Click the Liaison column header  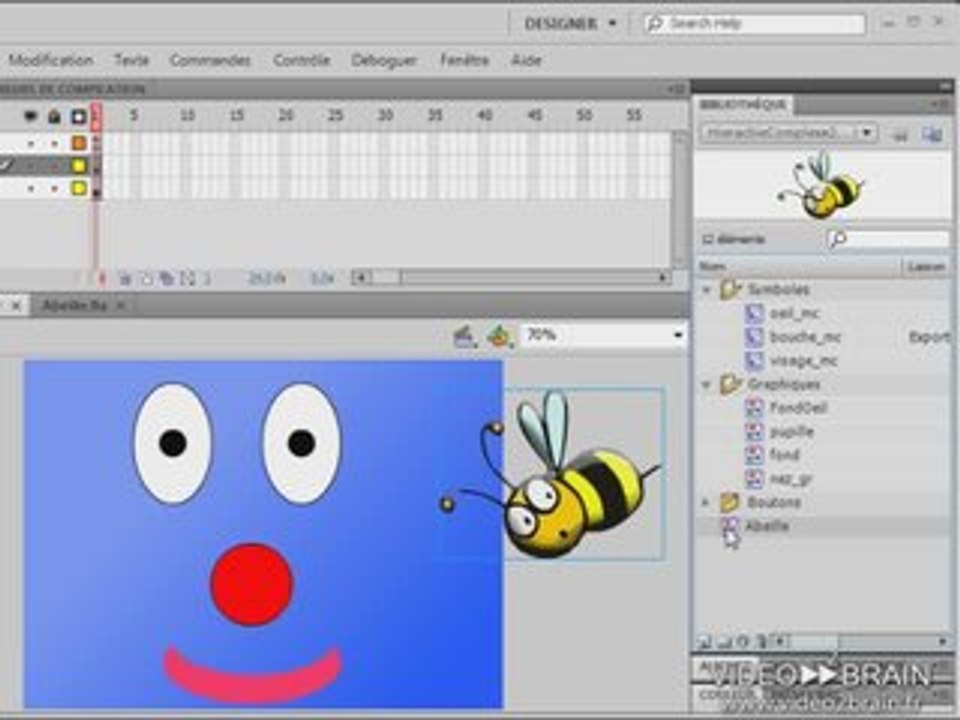coord(926,266)
